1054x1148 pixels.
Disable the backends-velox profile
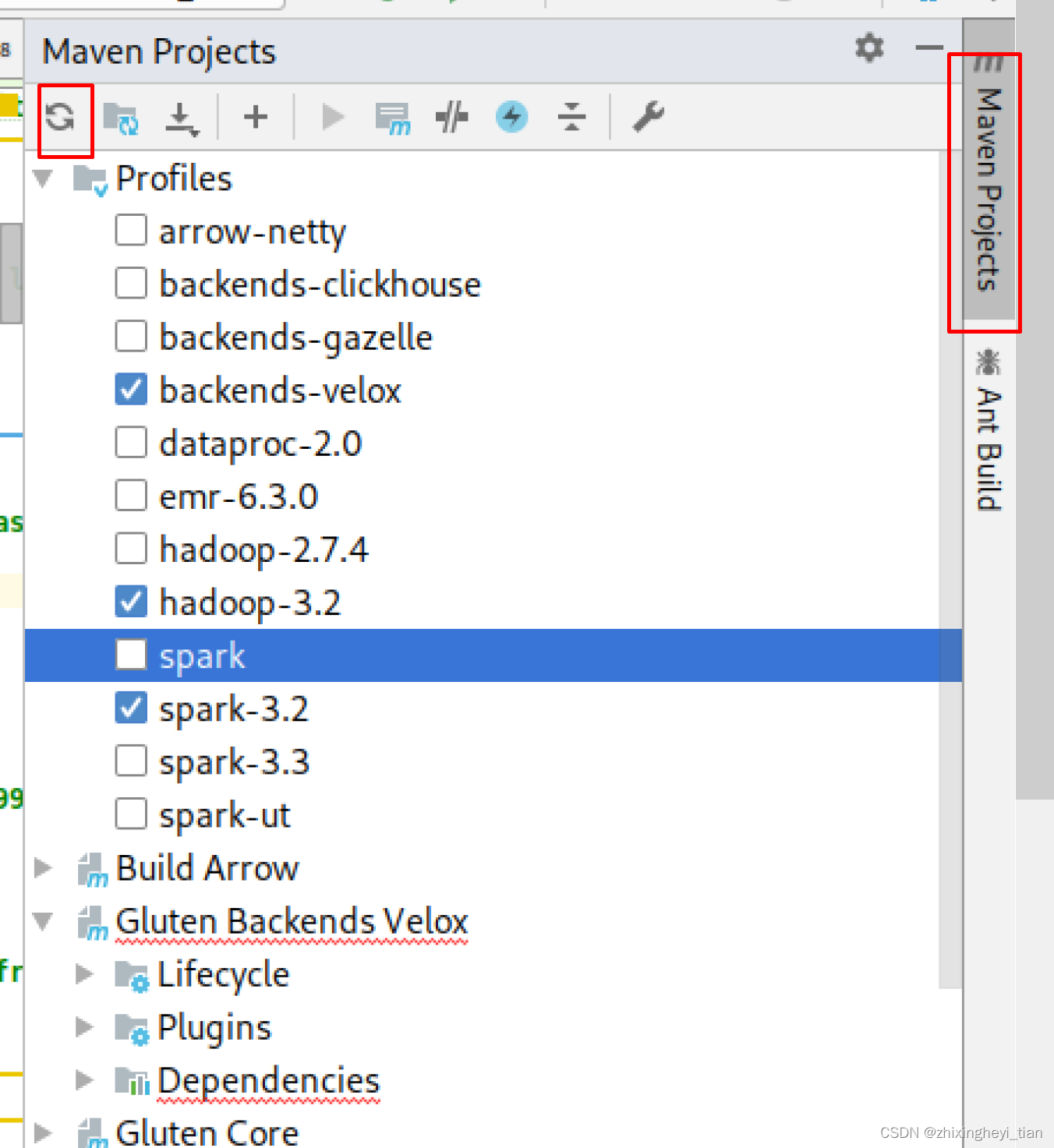pos(131,389)
